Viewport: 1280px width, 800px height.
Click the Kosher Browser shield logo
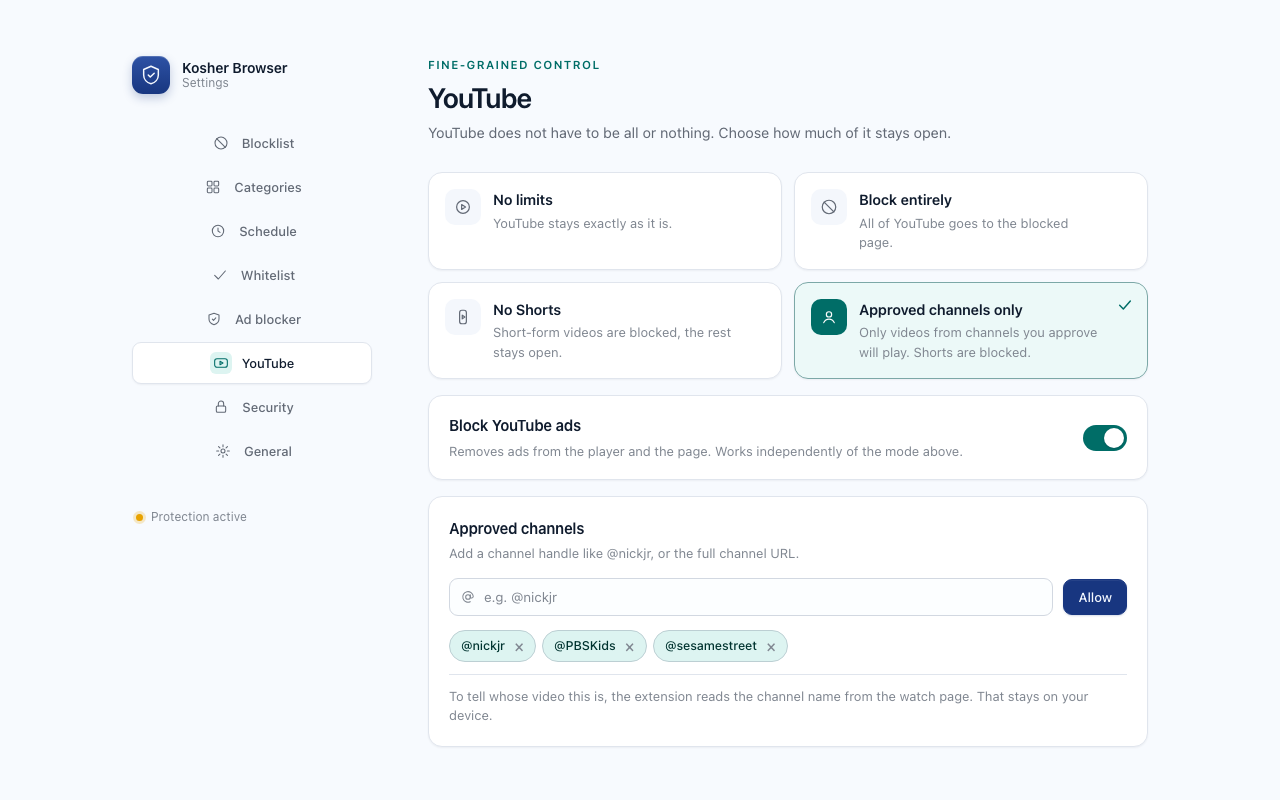tap(151, 75)
